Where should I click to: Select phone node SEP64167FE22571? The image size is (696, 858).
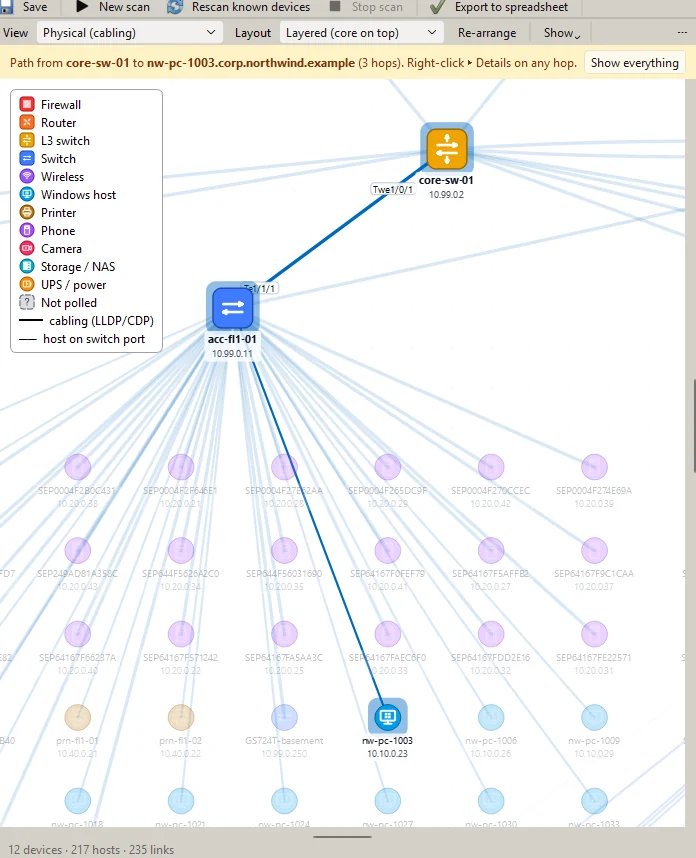(x=594, y=634)
